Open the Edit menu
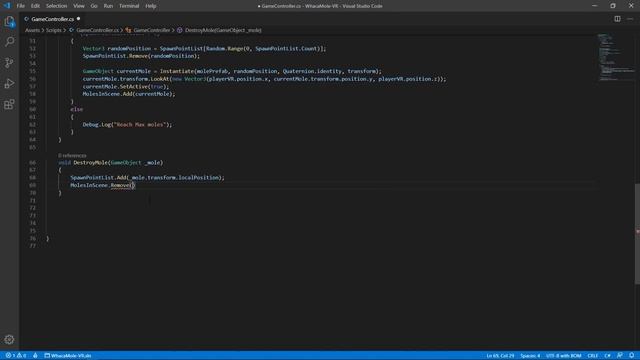640x360 pixels. [x=36, y=6]
